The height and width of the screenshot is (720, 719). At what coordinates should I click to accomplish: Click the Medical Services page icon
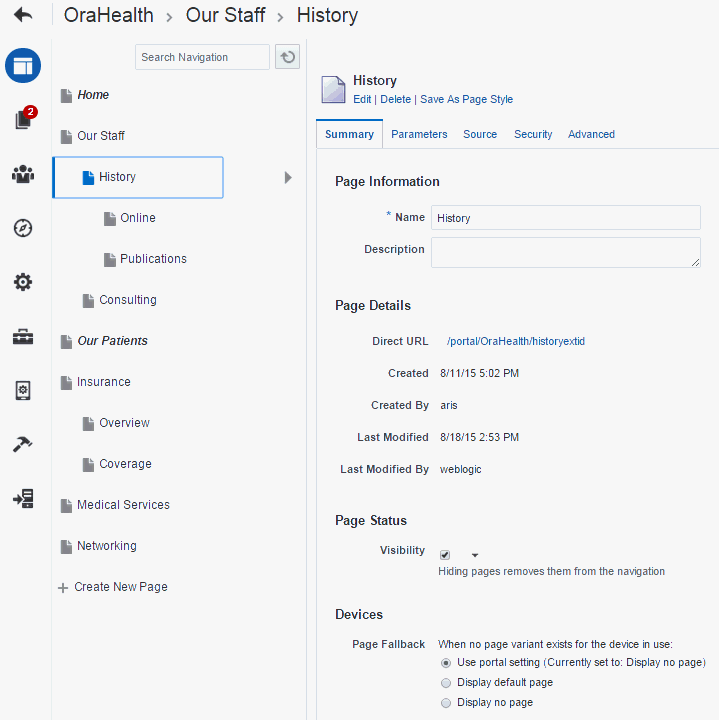(67, 506)
